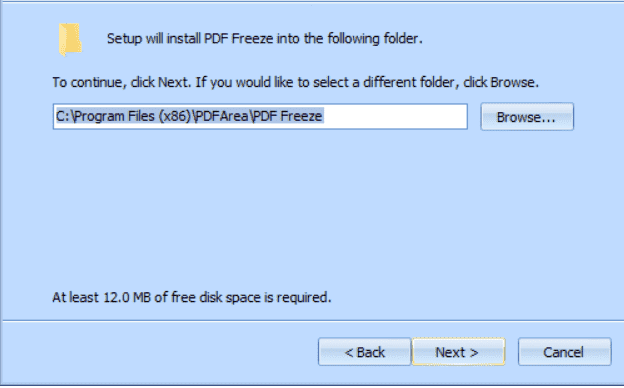Cancel the PDF Freeze setup
624x388 pixels.
click(564, 352)
